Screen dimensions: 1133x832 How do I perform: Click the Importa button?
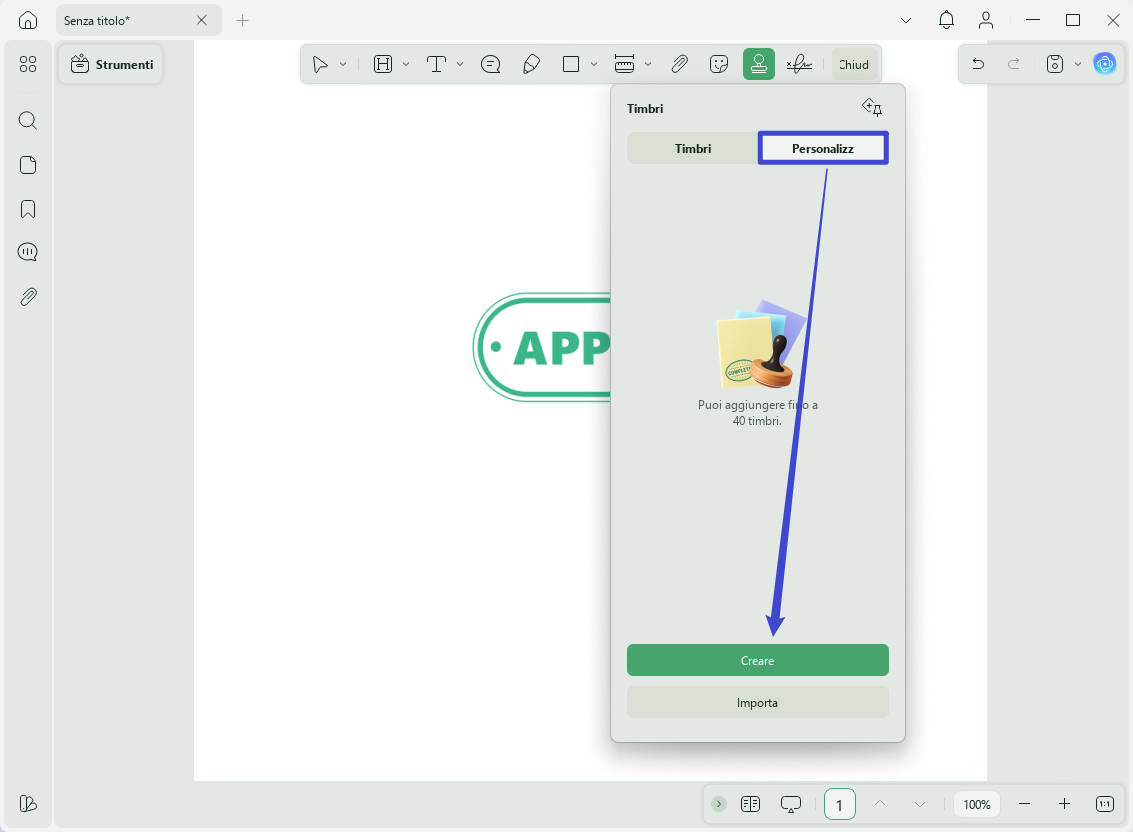click(x=757, y=702)
